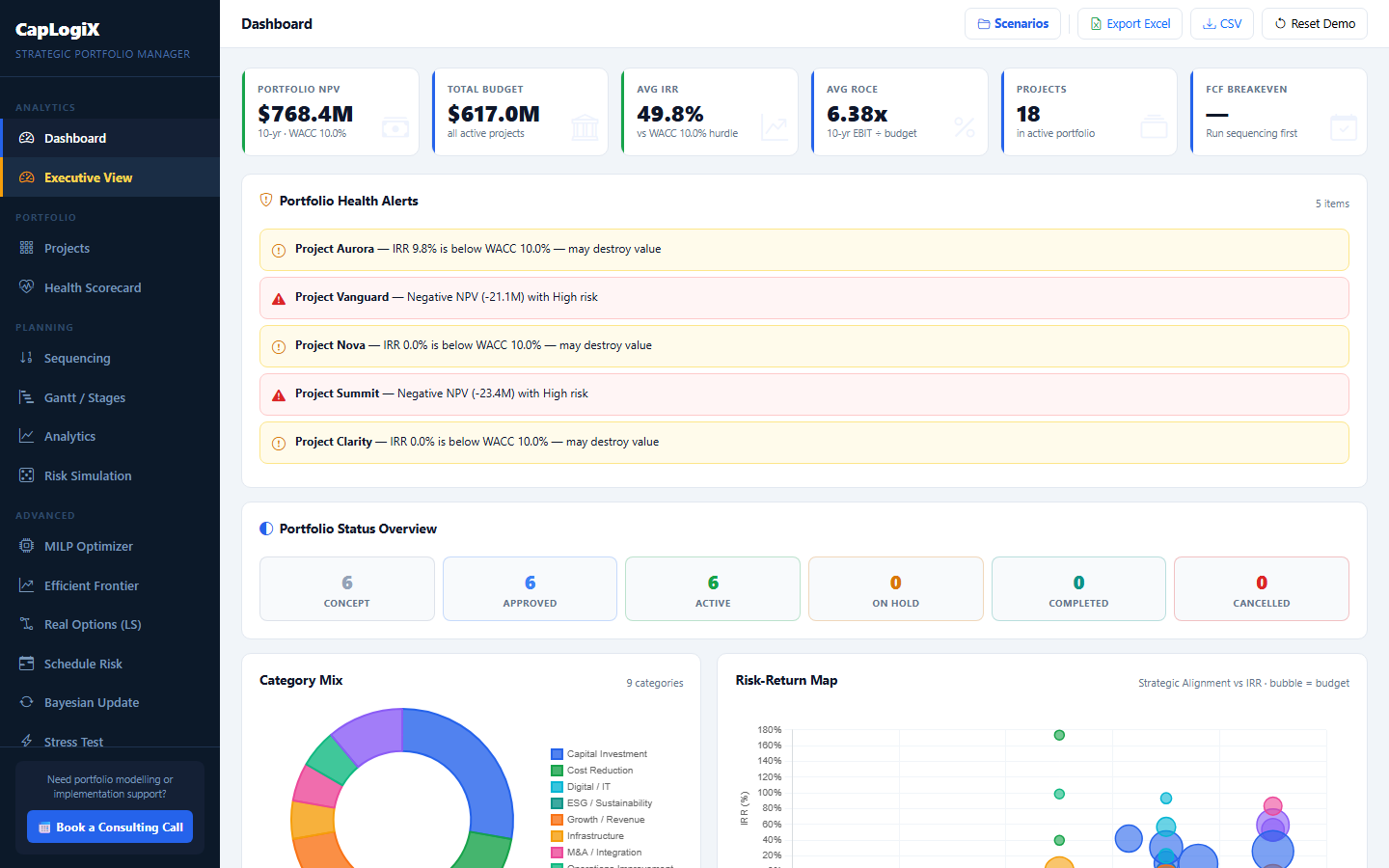
Task: Toggle Capital Investment legend swatch
Action: coord(557,754)
